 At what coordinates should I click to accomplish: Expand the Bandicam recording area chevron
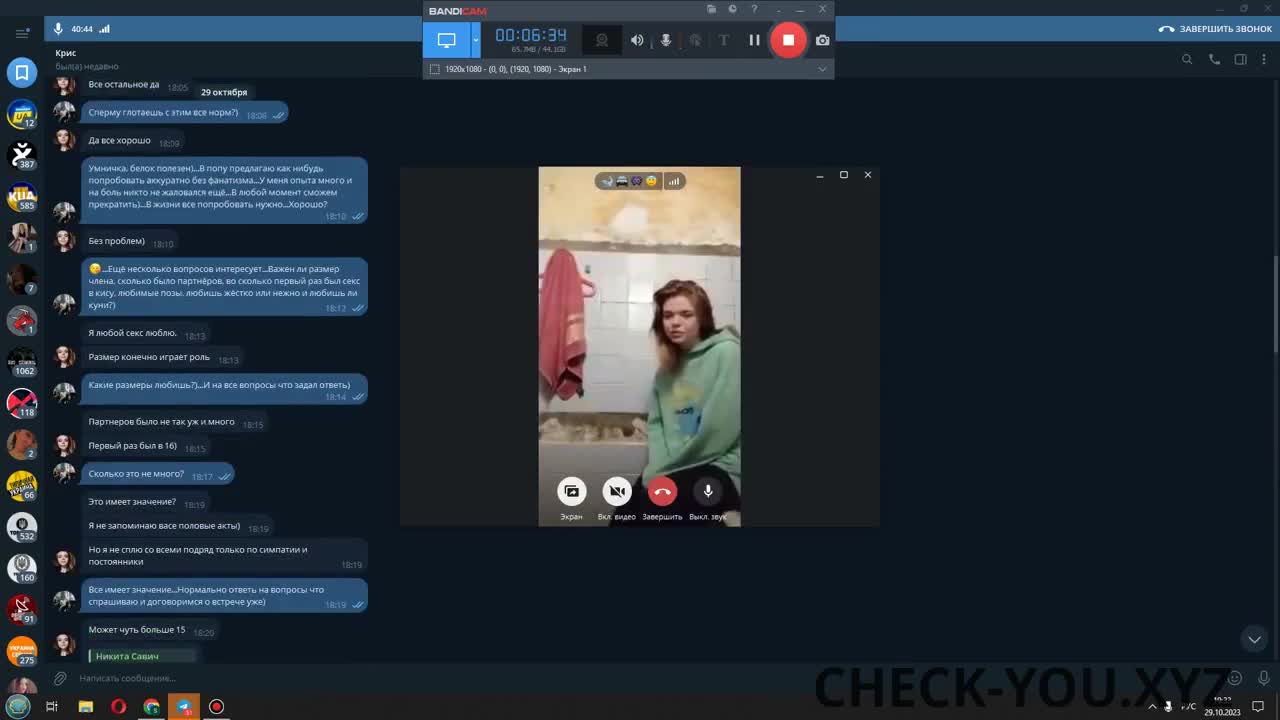click(822, 69)
